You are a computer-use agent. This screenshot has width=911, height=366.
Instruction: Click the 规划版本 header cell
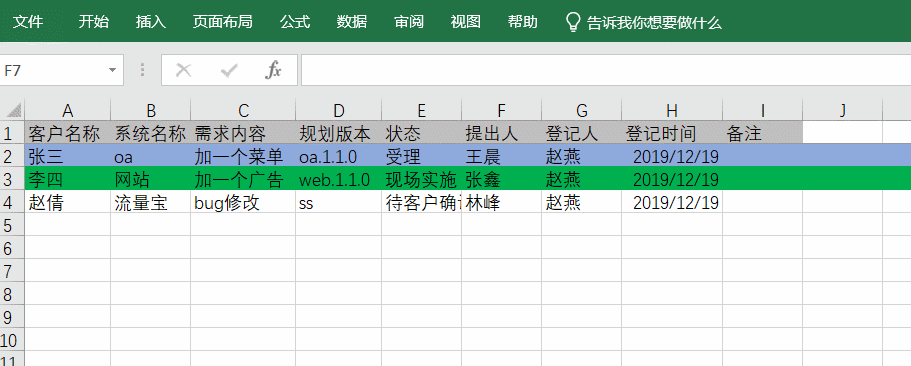tap(338, 133)
